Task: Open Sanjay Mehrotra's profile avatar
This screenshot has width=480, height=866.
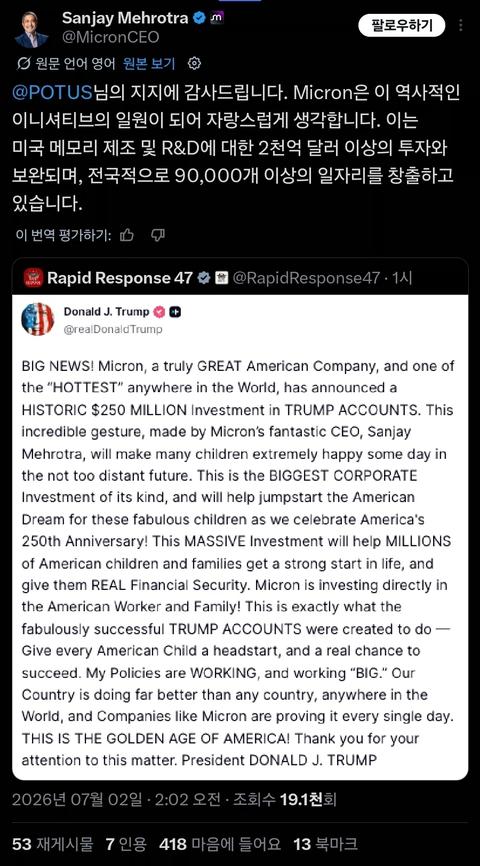Action: pyautogui.click(x=31, y=28)
